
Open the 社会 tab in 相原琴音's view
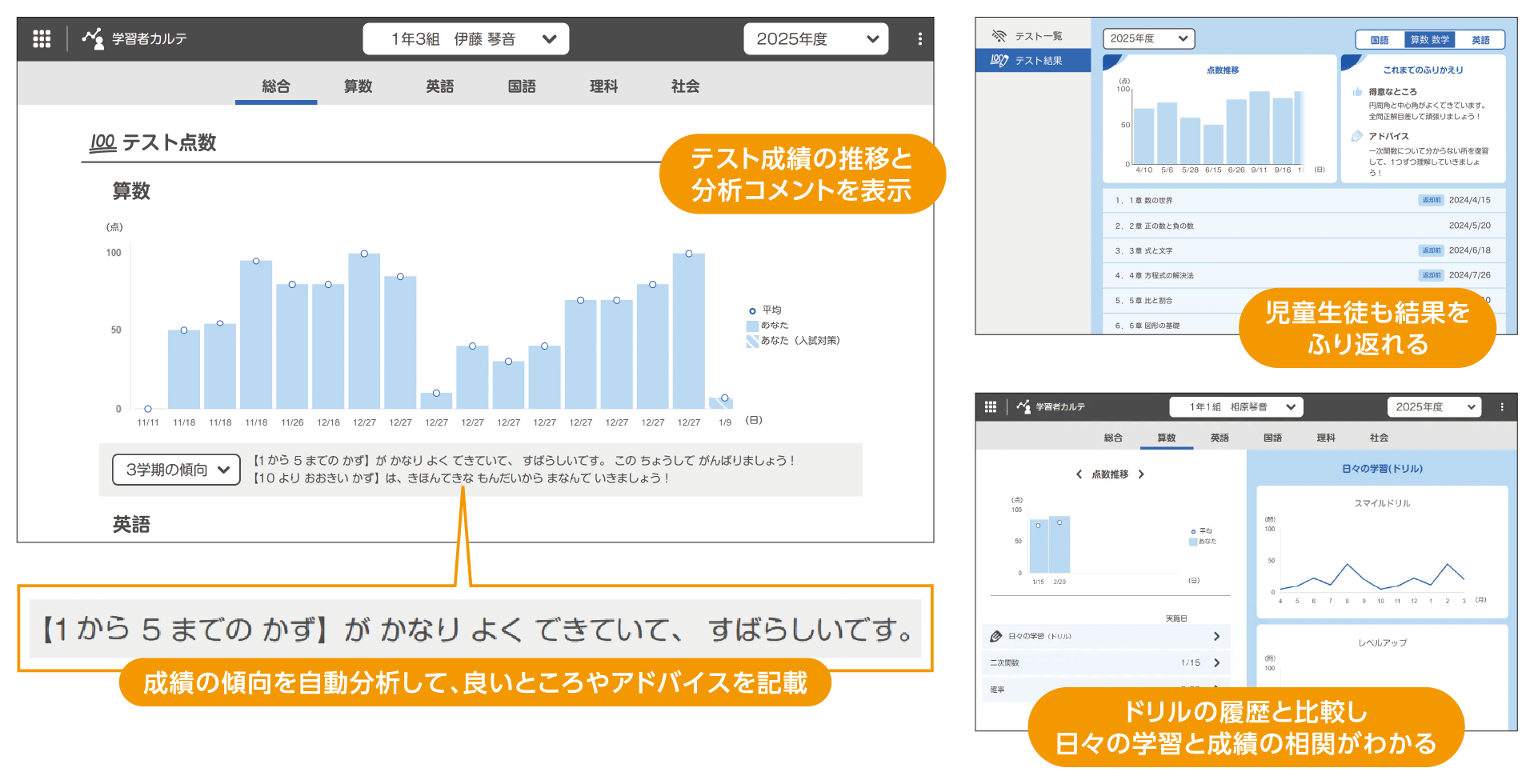tap(1379, 438)
